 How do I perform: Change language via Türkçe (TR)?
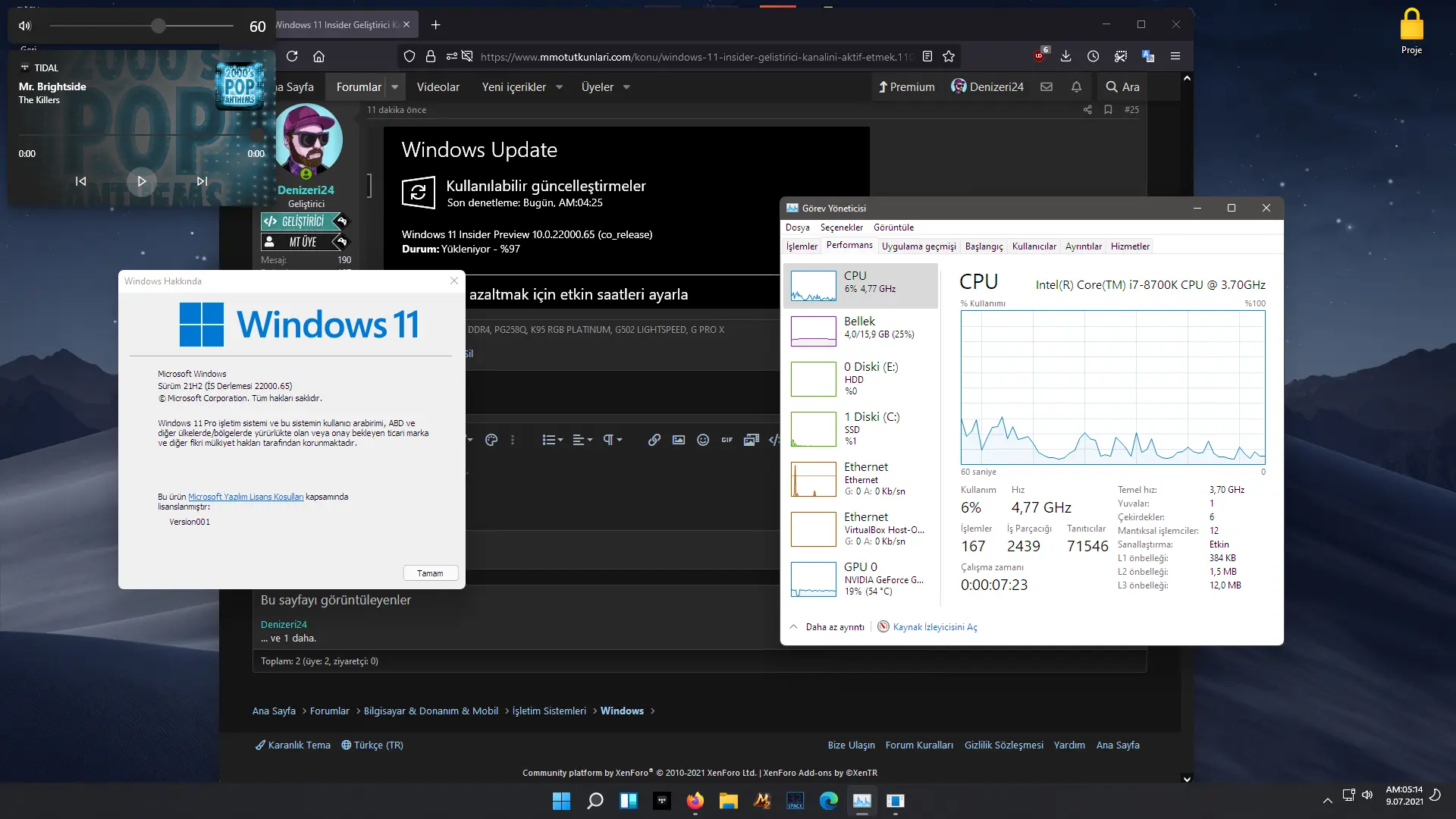372,745
